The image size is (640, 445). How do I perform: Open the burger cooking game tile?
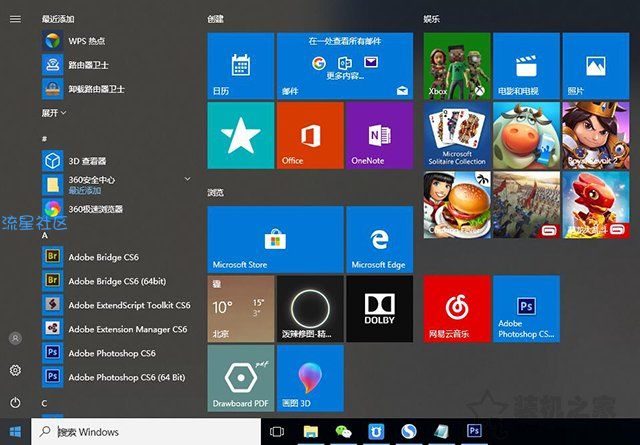[x=457, y=205]
